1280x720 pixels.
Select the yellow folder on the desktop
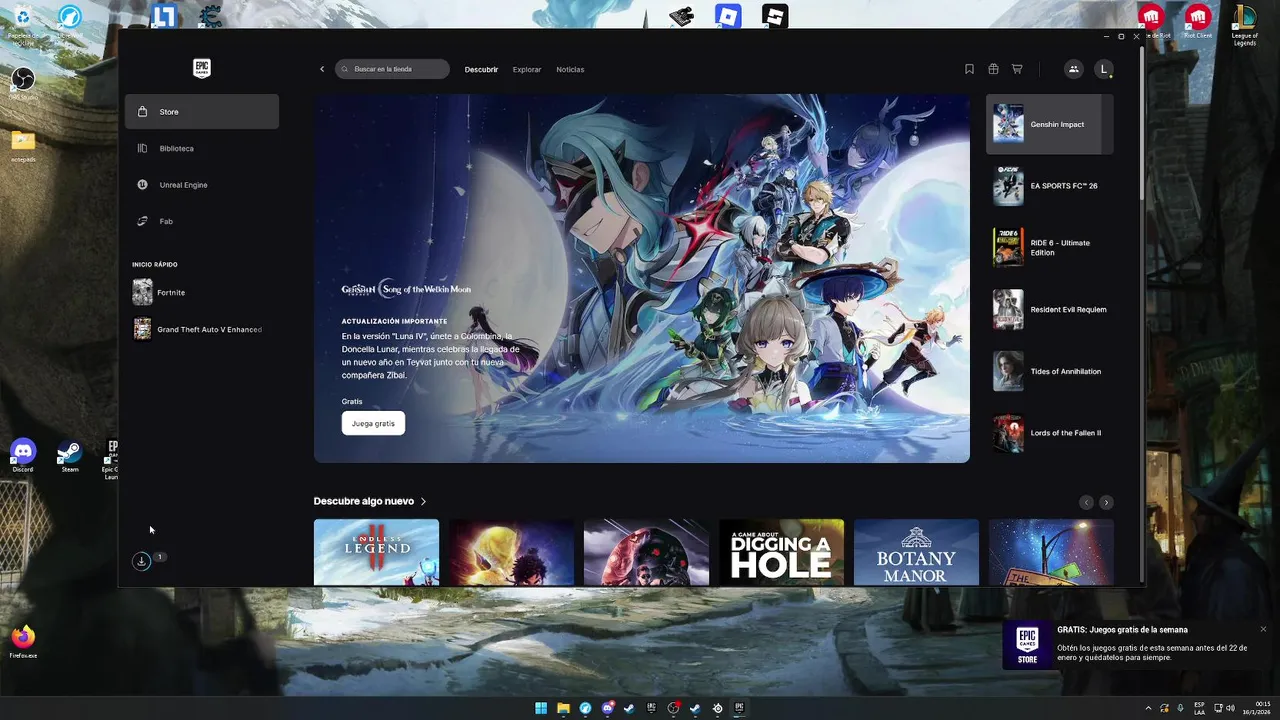point(23,145)
